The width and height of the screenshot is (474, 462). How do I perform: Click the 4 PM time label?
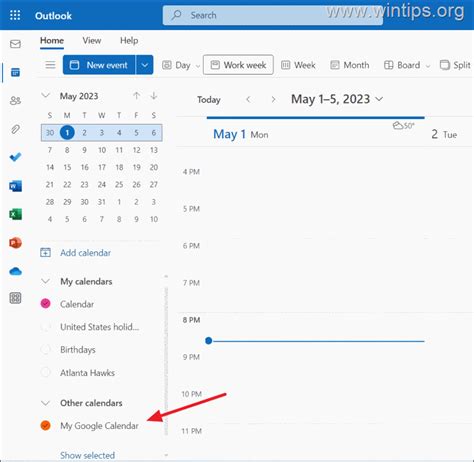191,172
